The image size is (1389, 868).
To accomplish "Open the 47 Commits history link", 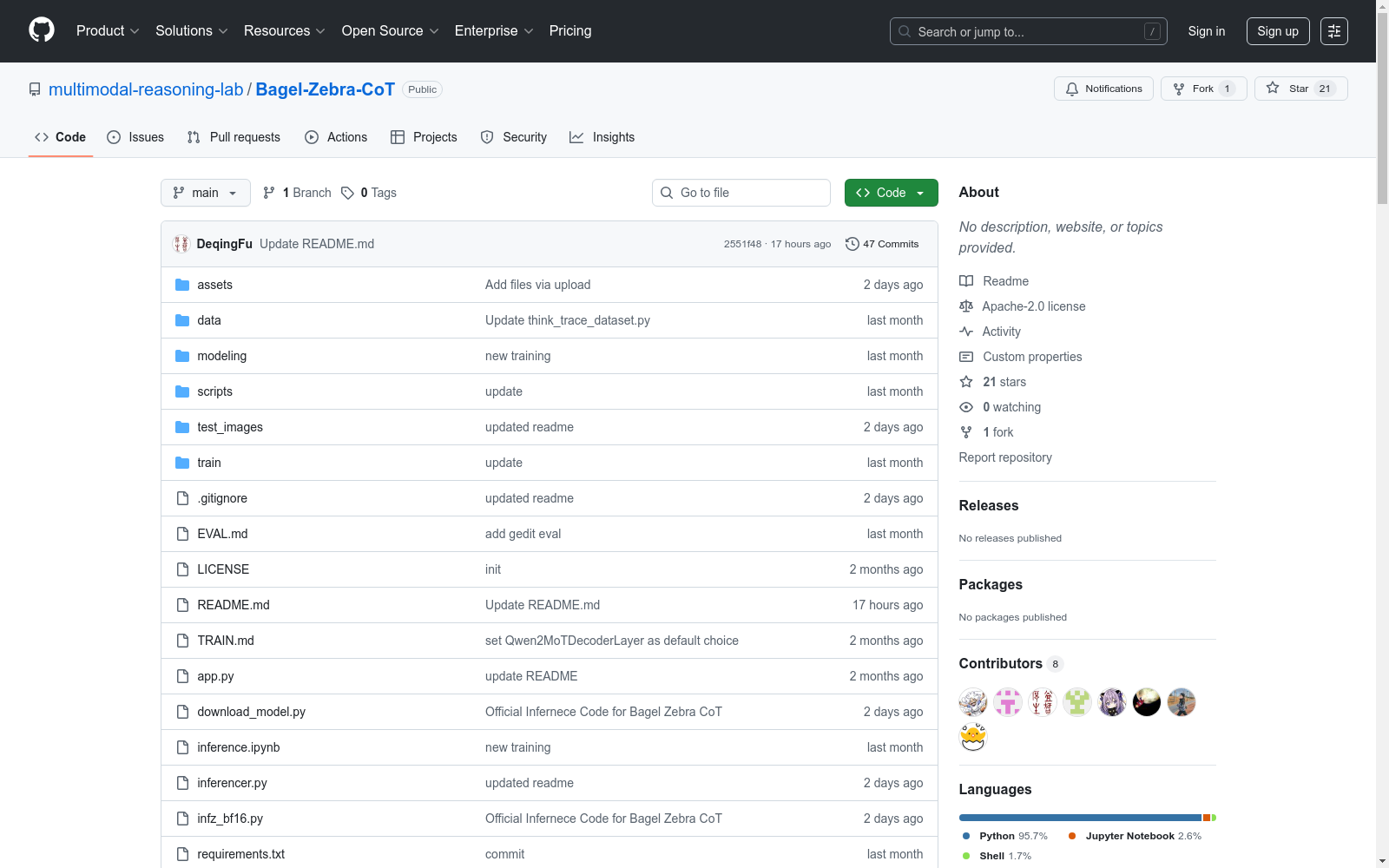I will tap(882, 244).
